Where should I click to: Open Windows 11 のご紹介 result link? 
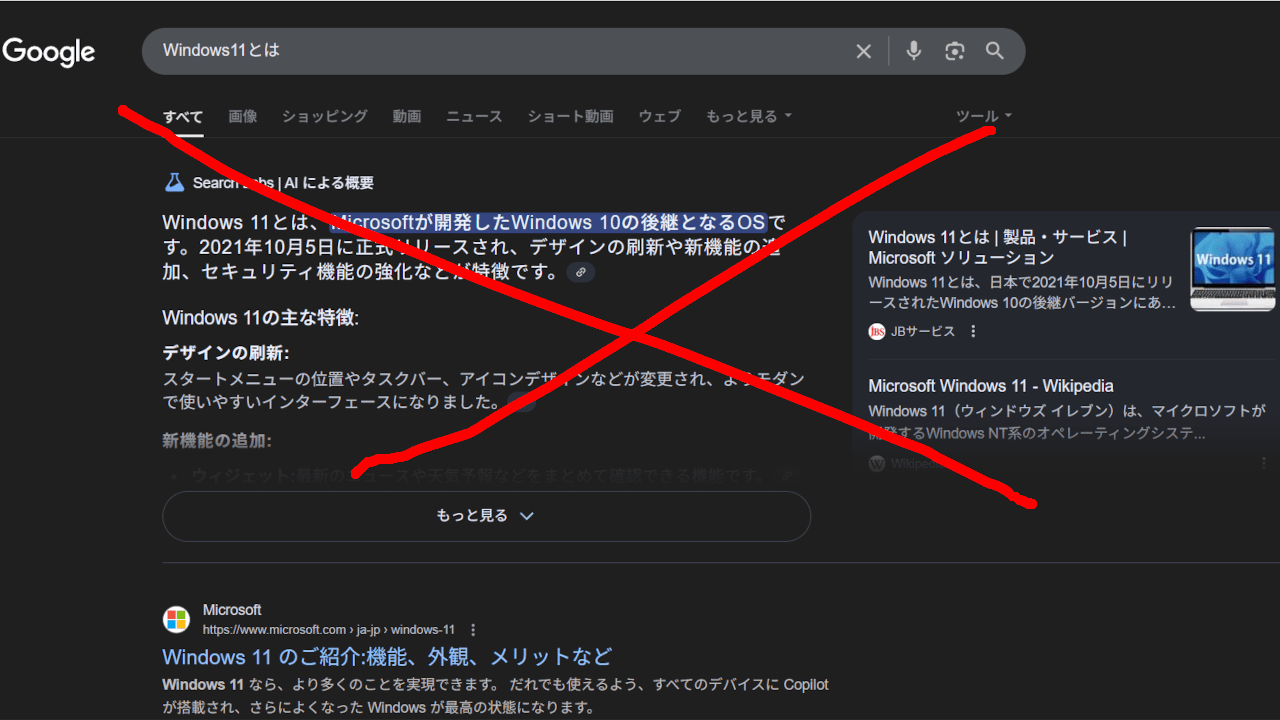(x=387, y=657)
